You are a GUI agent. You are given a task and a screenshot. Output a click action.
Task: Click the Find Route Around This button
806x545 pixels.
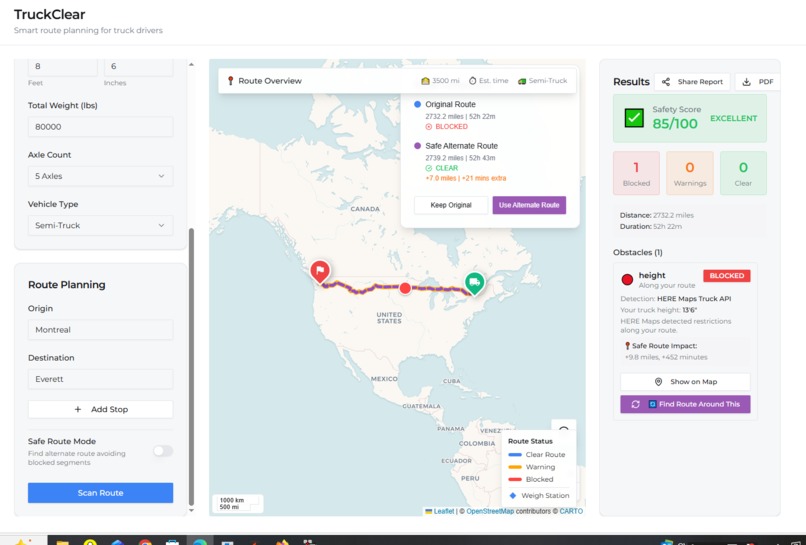click(685, 404)
